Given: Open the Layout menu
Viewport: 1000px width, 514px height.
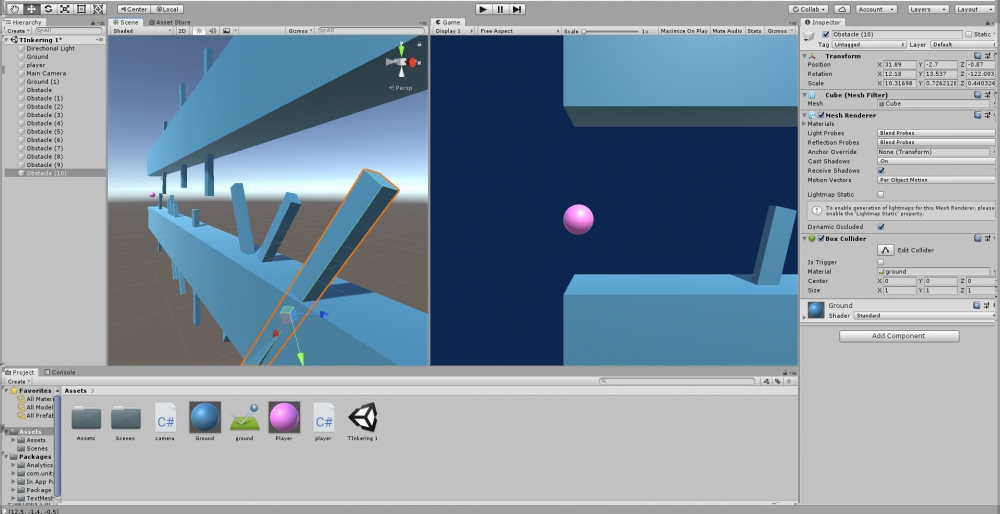Looking at the screenshot, I should tap(973, 10).
